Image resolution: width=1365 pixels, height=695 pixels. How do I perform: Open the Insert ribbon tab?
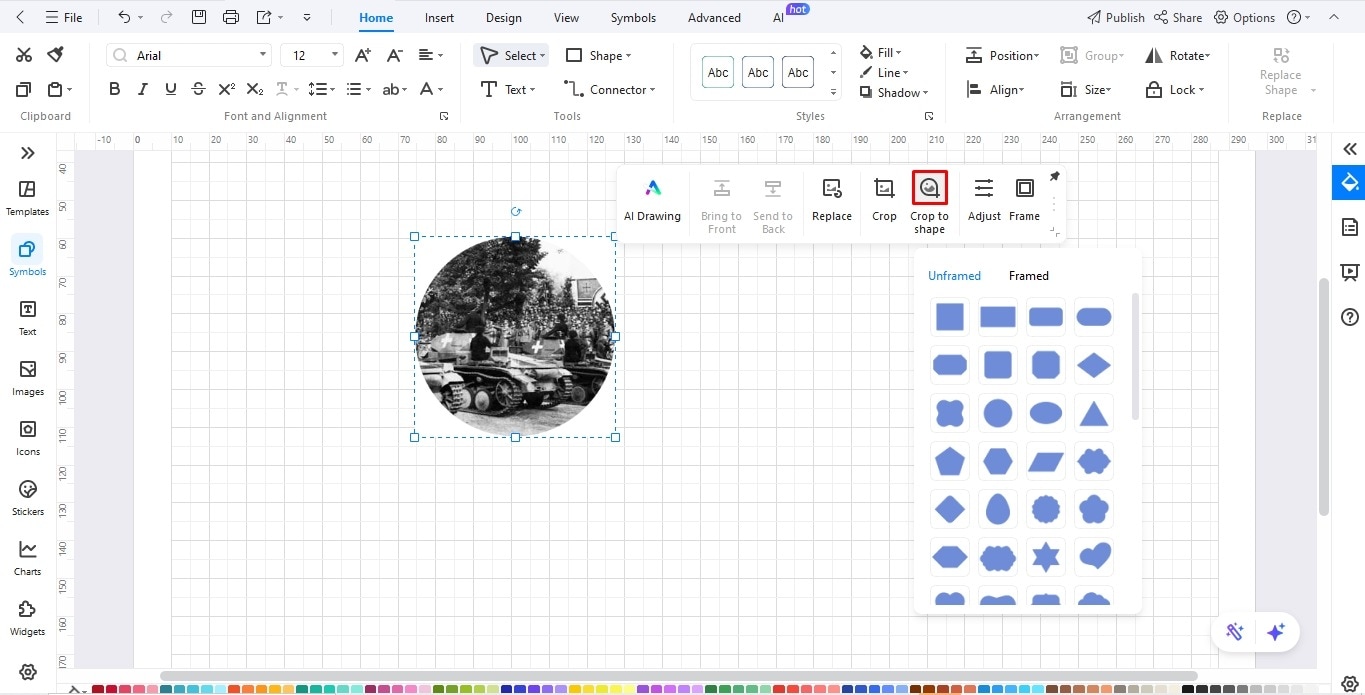pyautogui.click(x=439, y=17)
